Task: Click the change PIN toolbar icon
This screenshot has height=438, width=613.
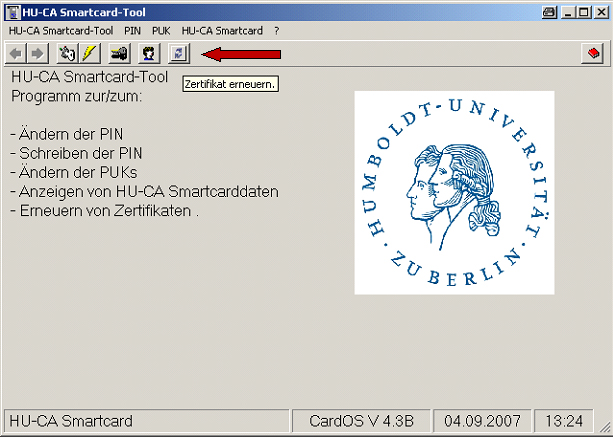Action: (68, 53)
